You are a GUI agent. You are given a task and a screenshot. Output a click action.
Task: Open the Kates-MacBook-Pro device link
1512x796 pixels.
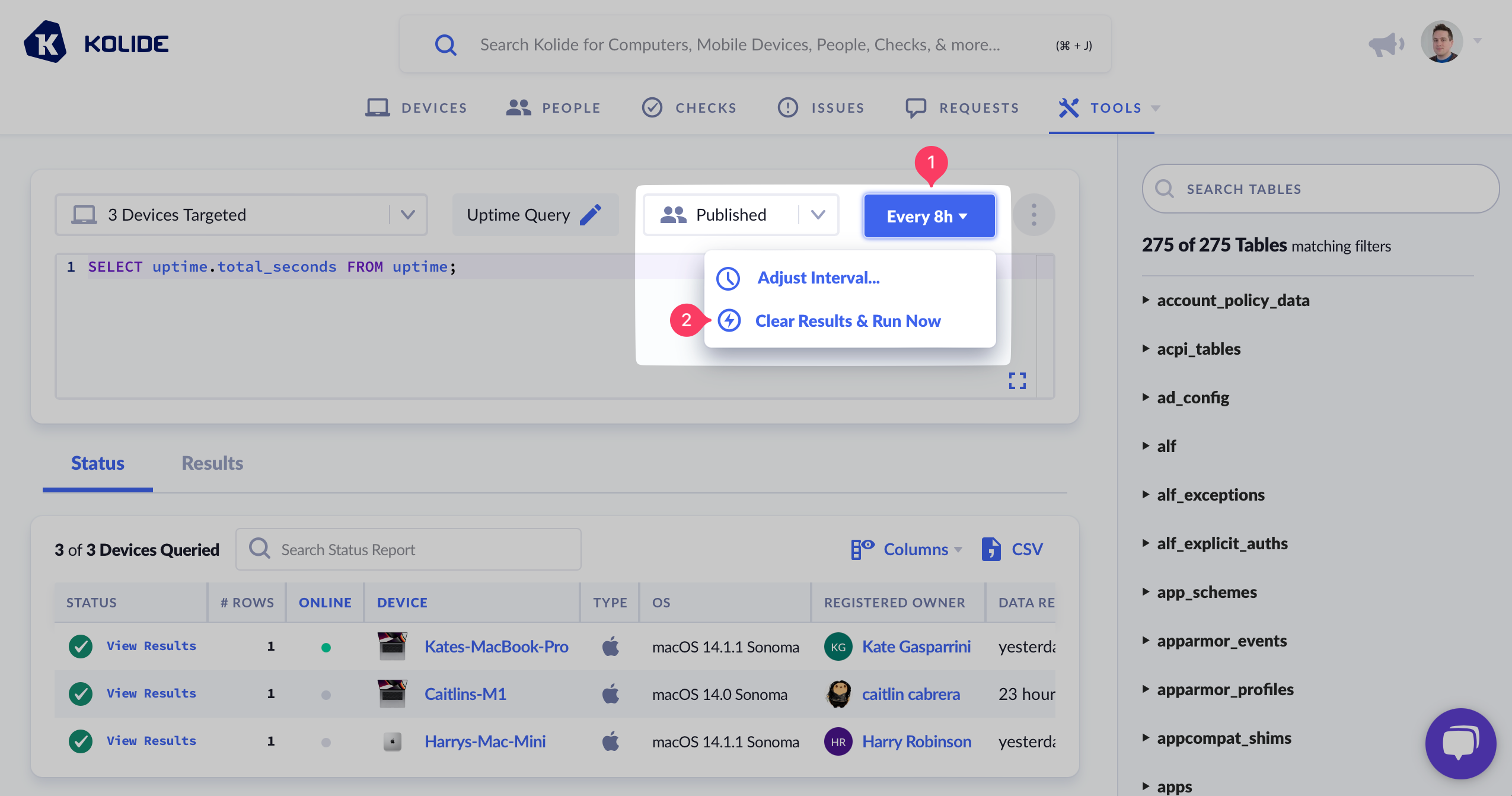click(x=496, y=647)
